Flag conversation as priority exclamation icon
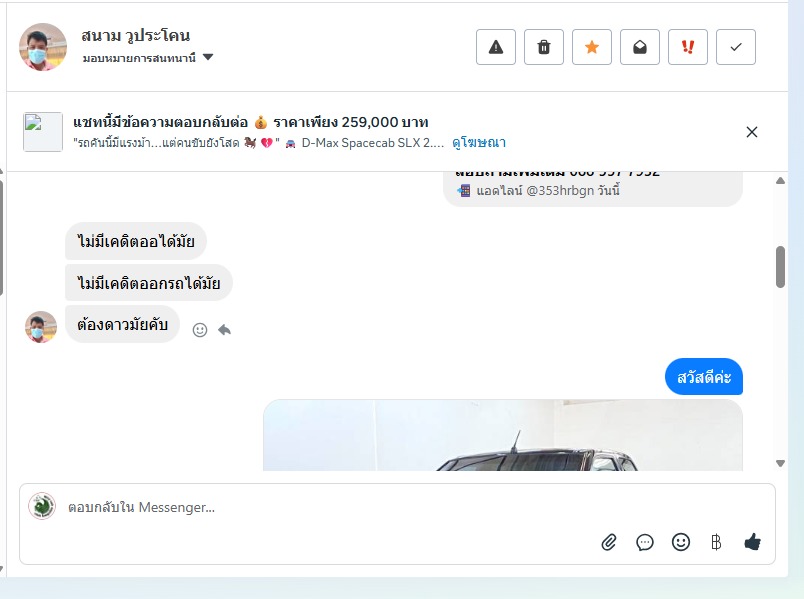The width and height of the screenshot is (804, 599). tap(688, 47)
